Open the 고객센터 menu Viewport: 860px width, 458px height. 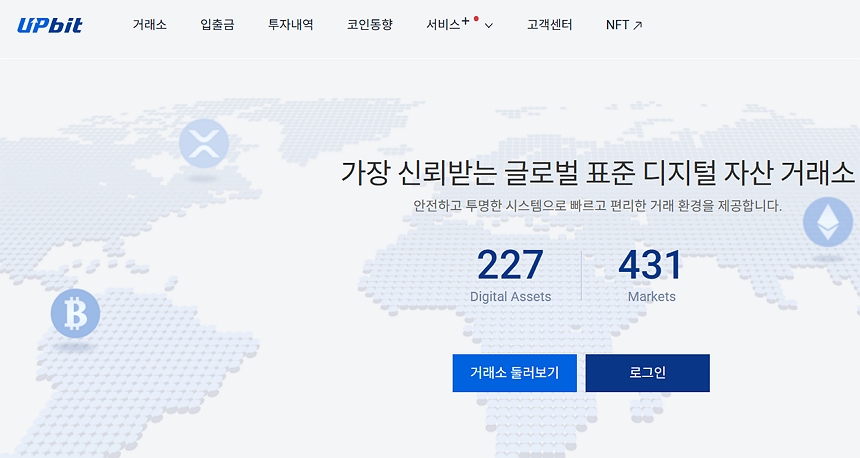coord(550,25)
